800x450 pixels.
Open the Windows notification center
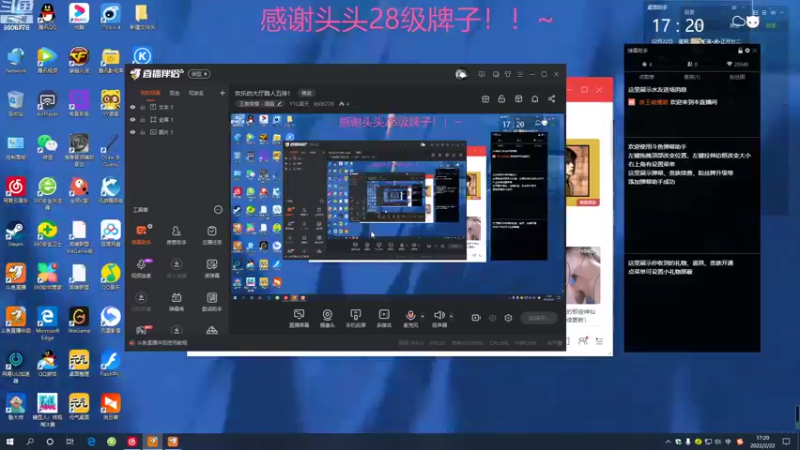786,441
